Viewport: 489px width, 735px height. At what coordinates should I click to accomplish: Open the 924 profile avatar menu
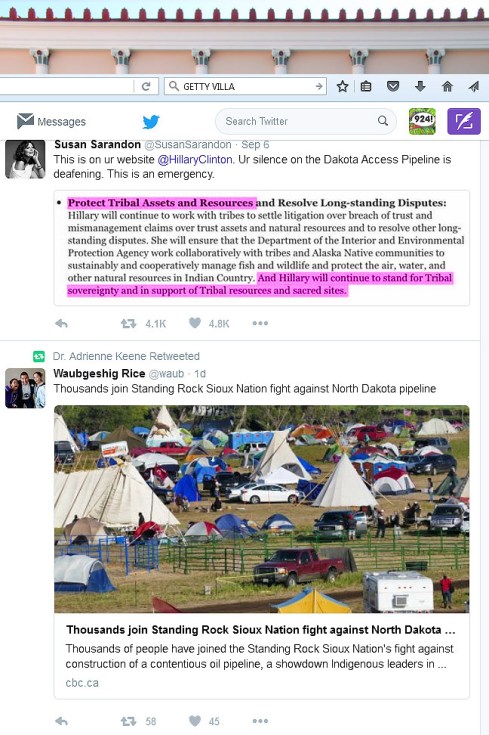pyautogui.click(x=422, y=121)
